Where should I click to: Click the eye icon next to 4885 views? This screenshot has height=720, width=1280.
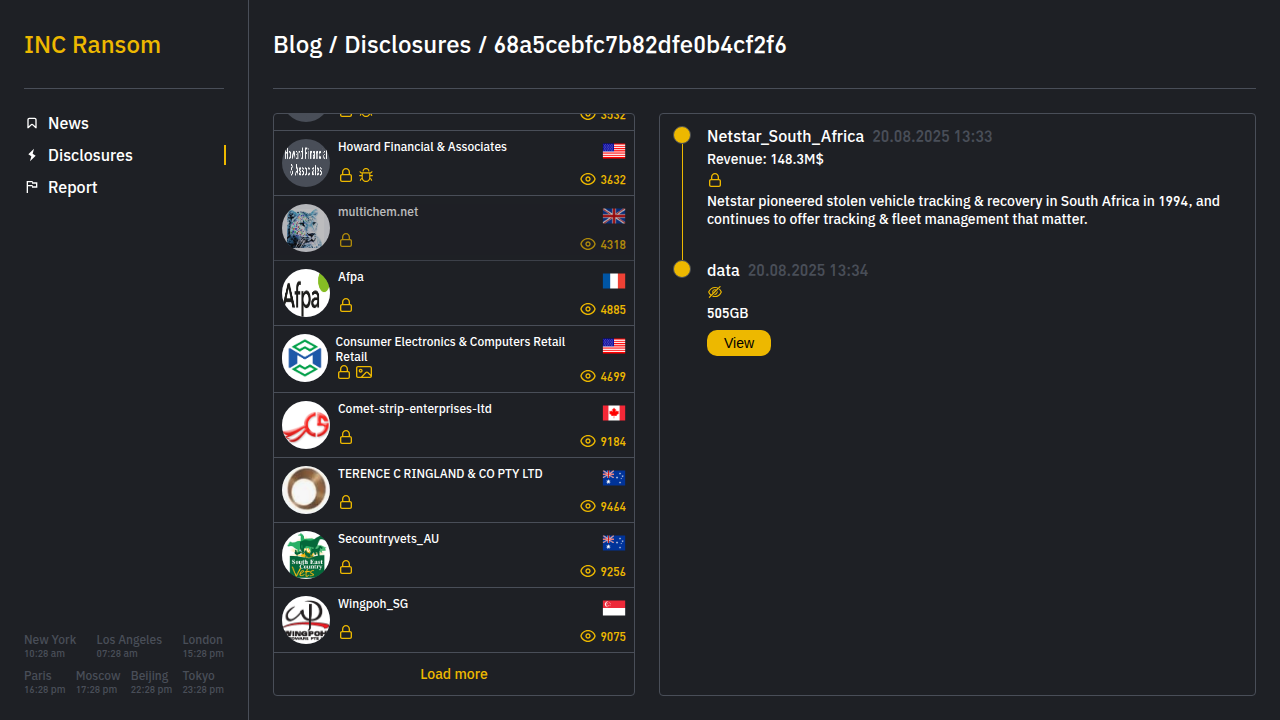tap(588, 310)
